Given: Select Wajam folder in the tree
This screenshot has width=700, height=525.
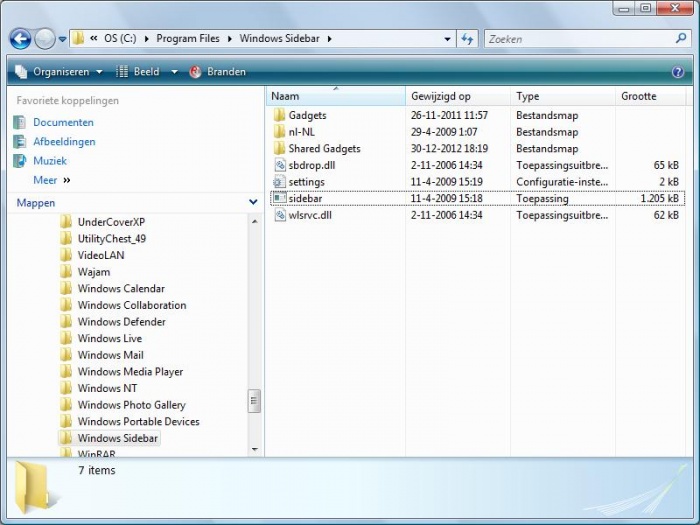Looking at the screenshot, I should pos(94,272).
